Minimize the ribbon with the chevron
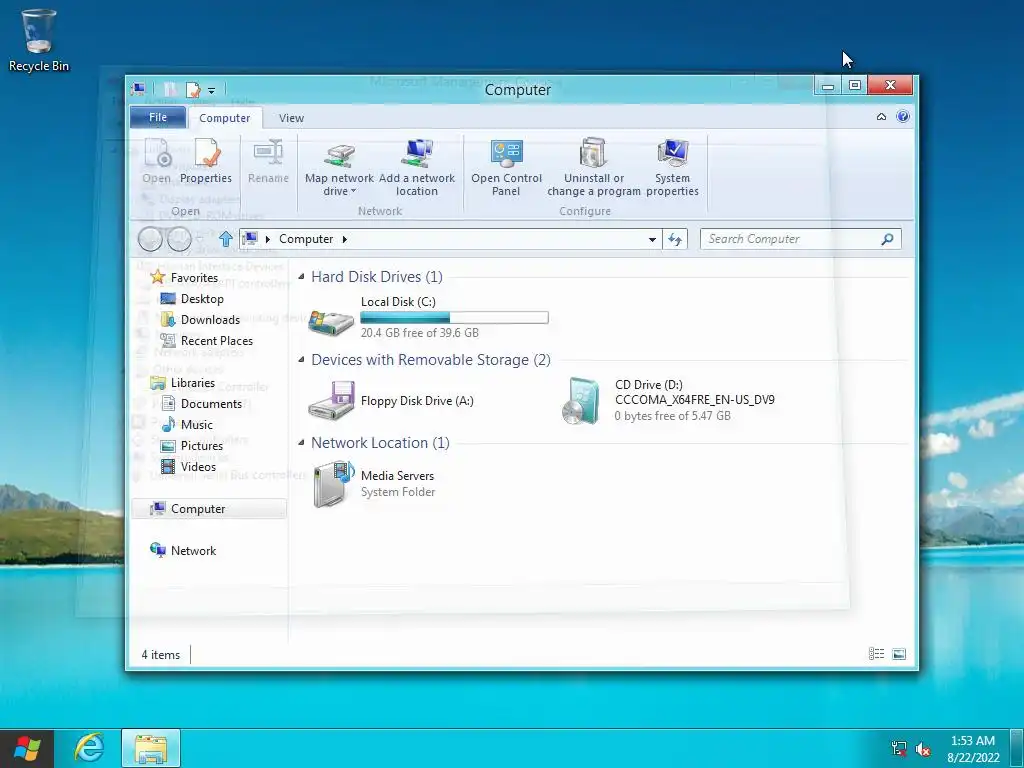Screen dimensions: 1024x768 click(881, 117)
